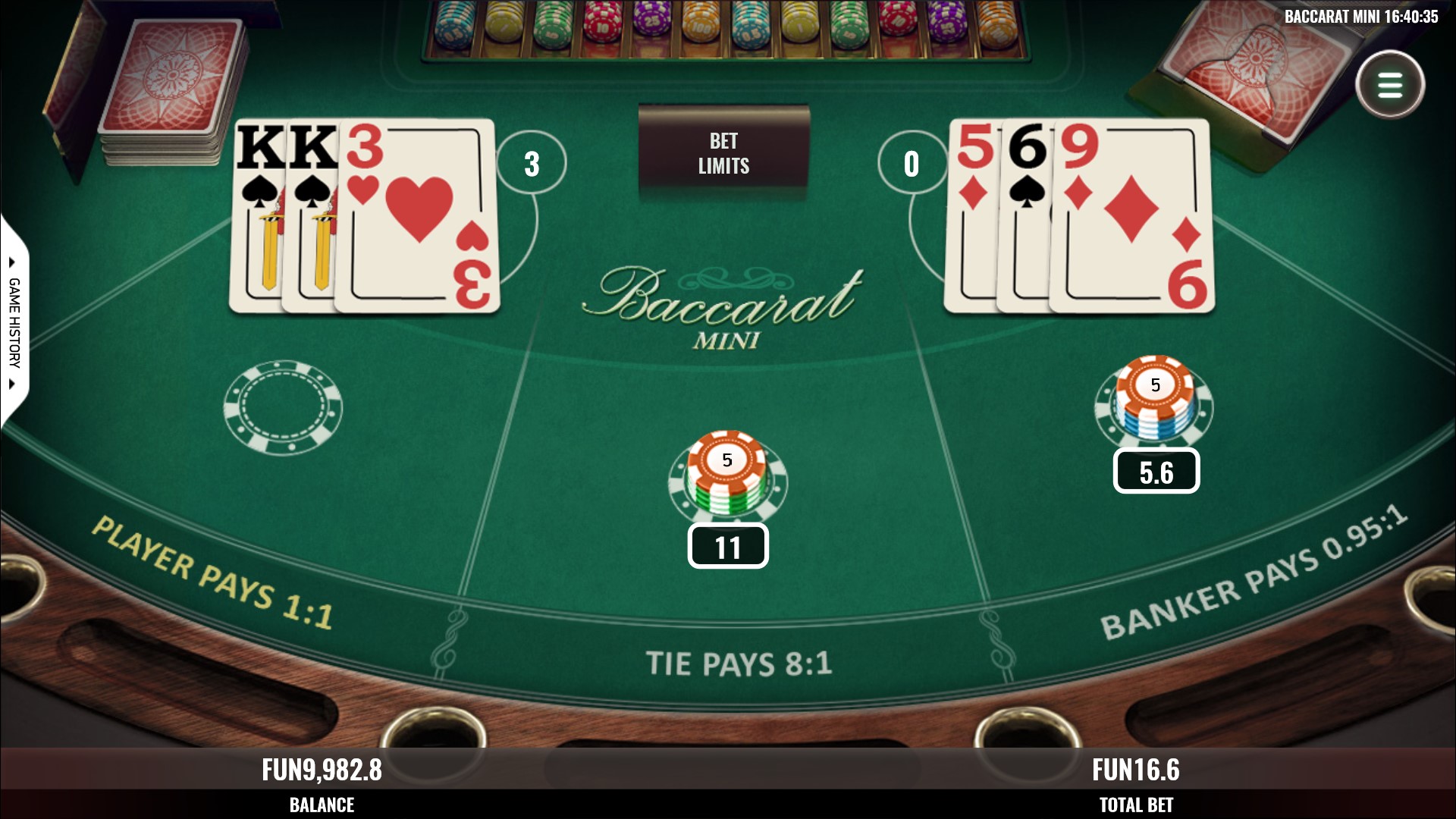Open the hamburger menu
The width and height of the screenshot is (1456, 819).
tap(1389, 85)
